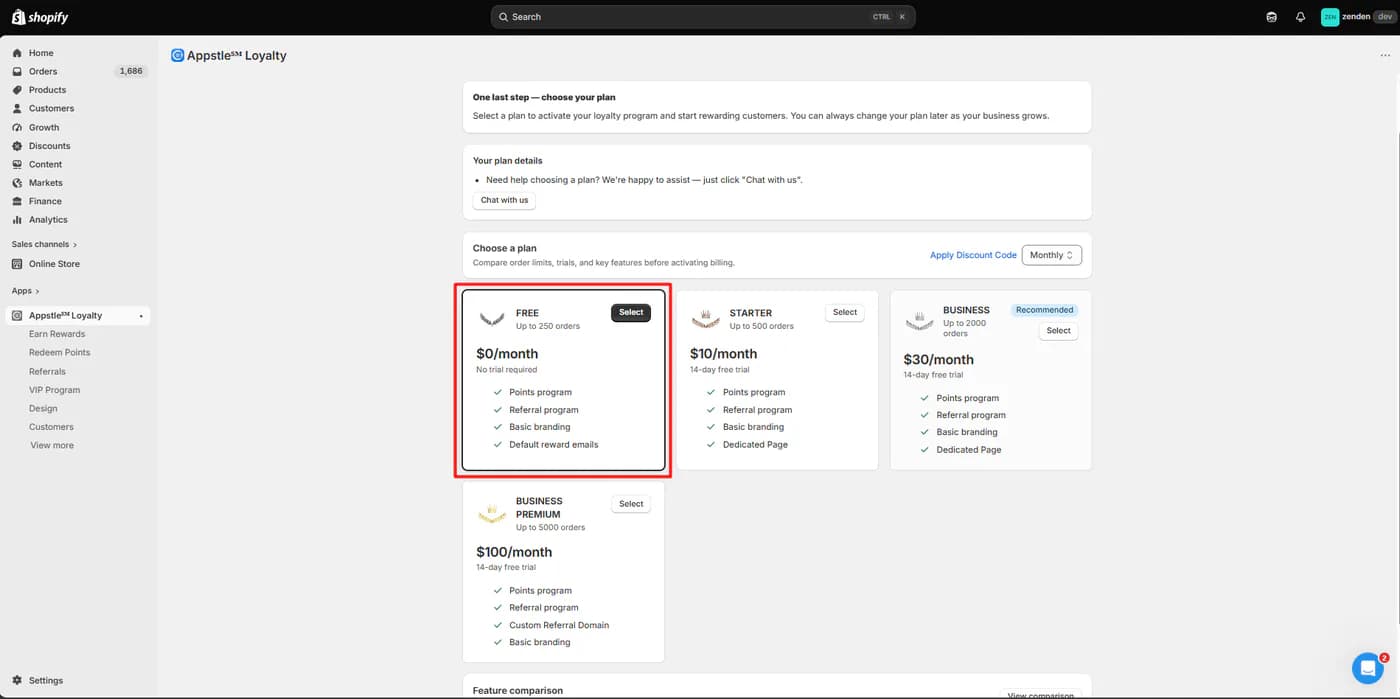Click the Products tag icon
Screen dimensions: 1400x699
(17, 90)
